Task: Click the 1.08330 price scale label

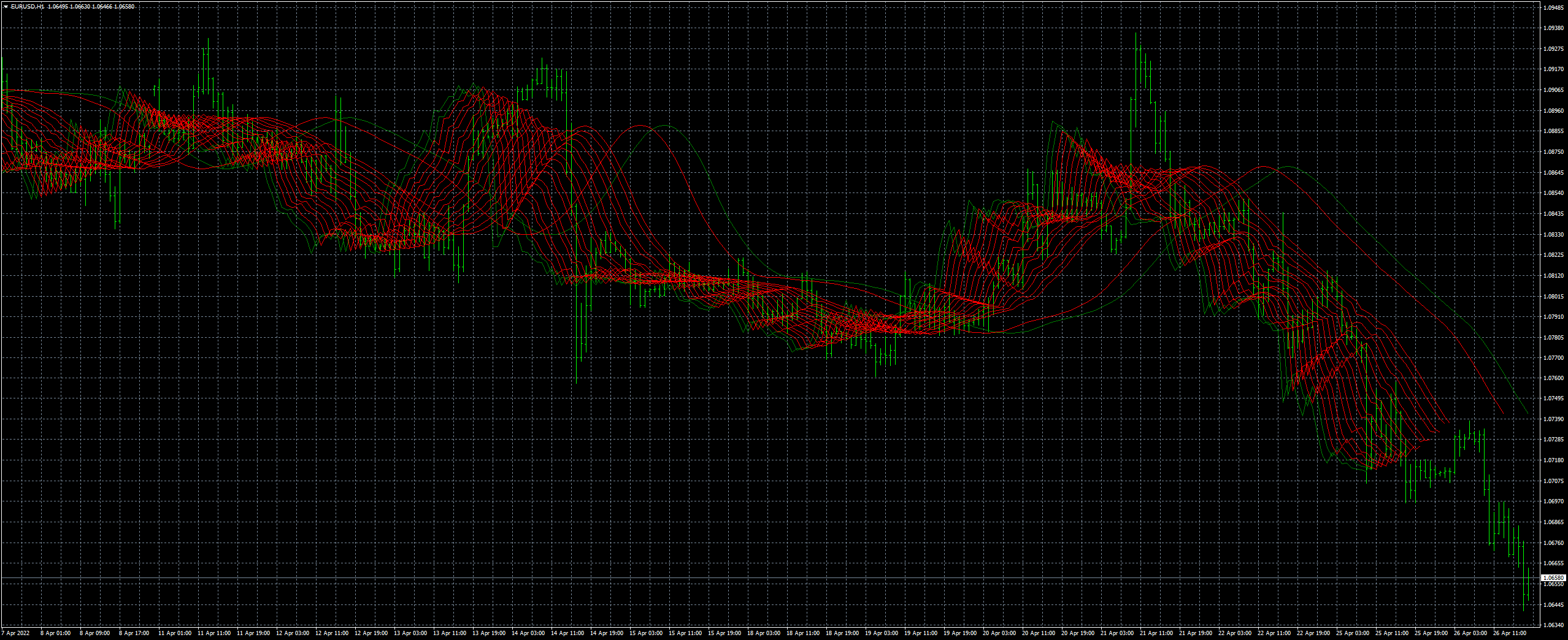Action: coord(1553,235)
